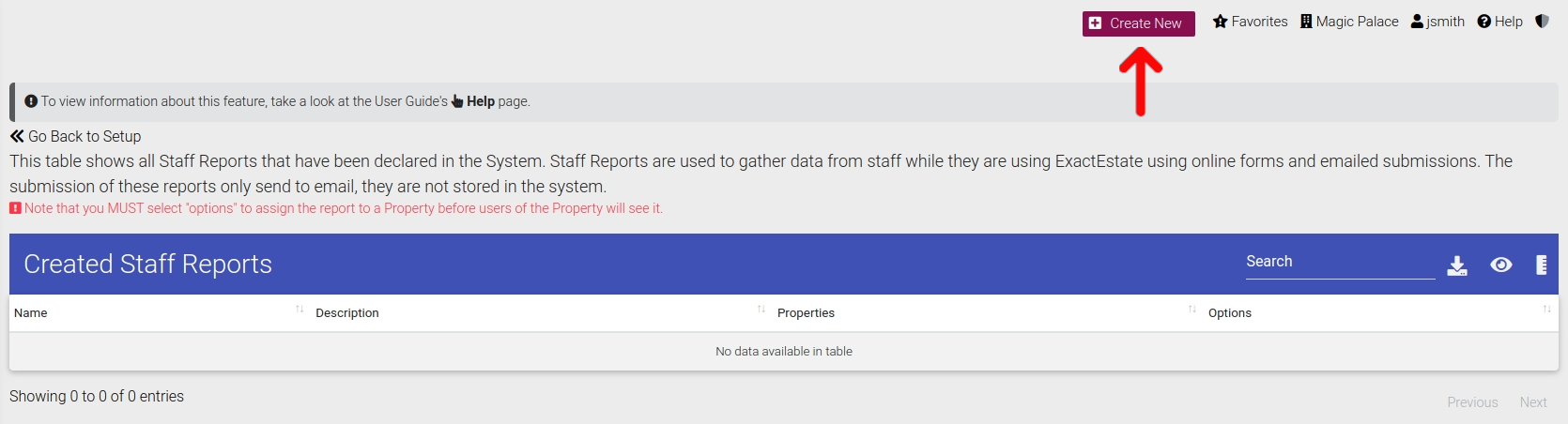Open Favorites star menu
The image size is (1568, 424).
(x=1250, y=22)
